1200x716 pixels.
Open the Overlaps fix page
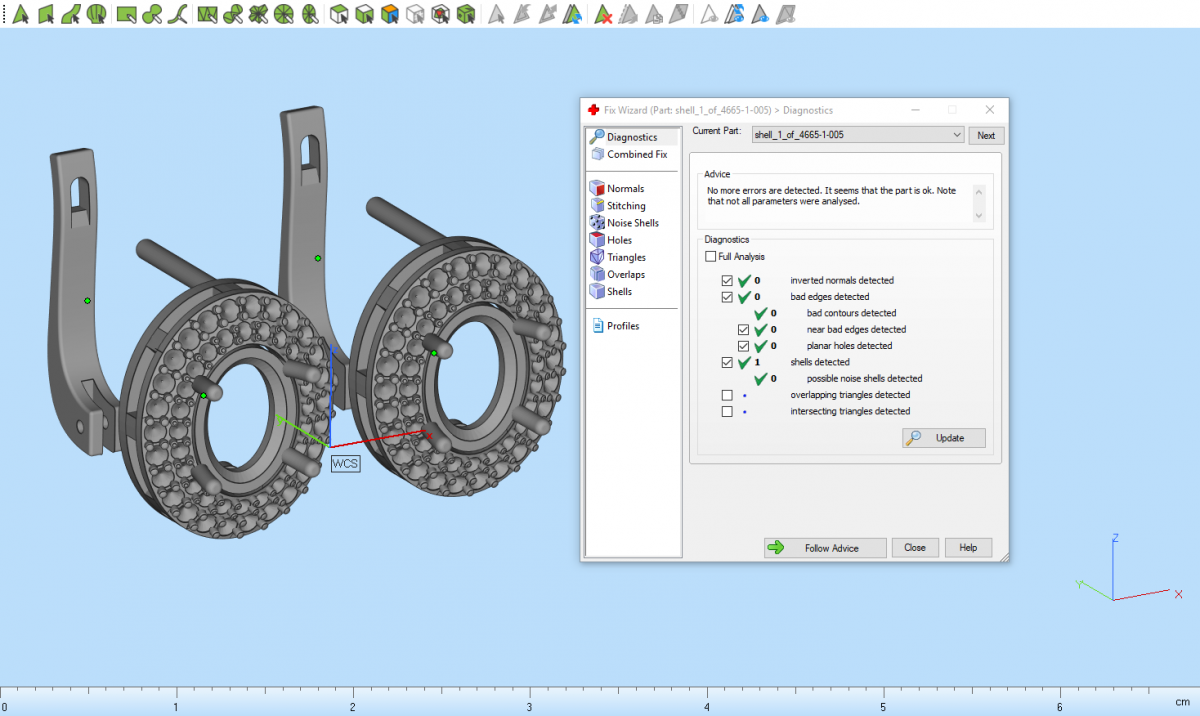625,274
